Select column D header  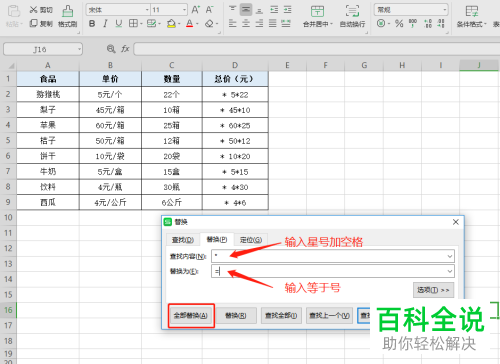click(x=235, y=65)
